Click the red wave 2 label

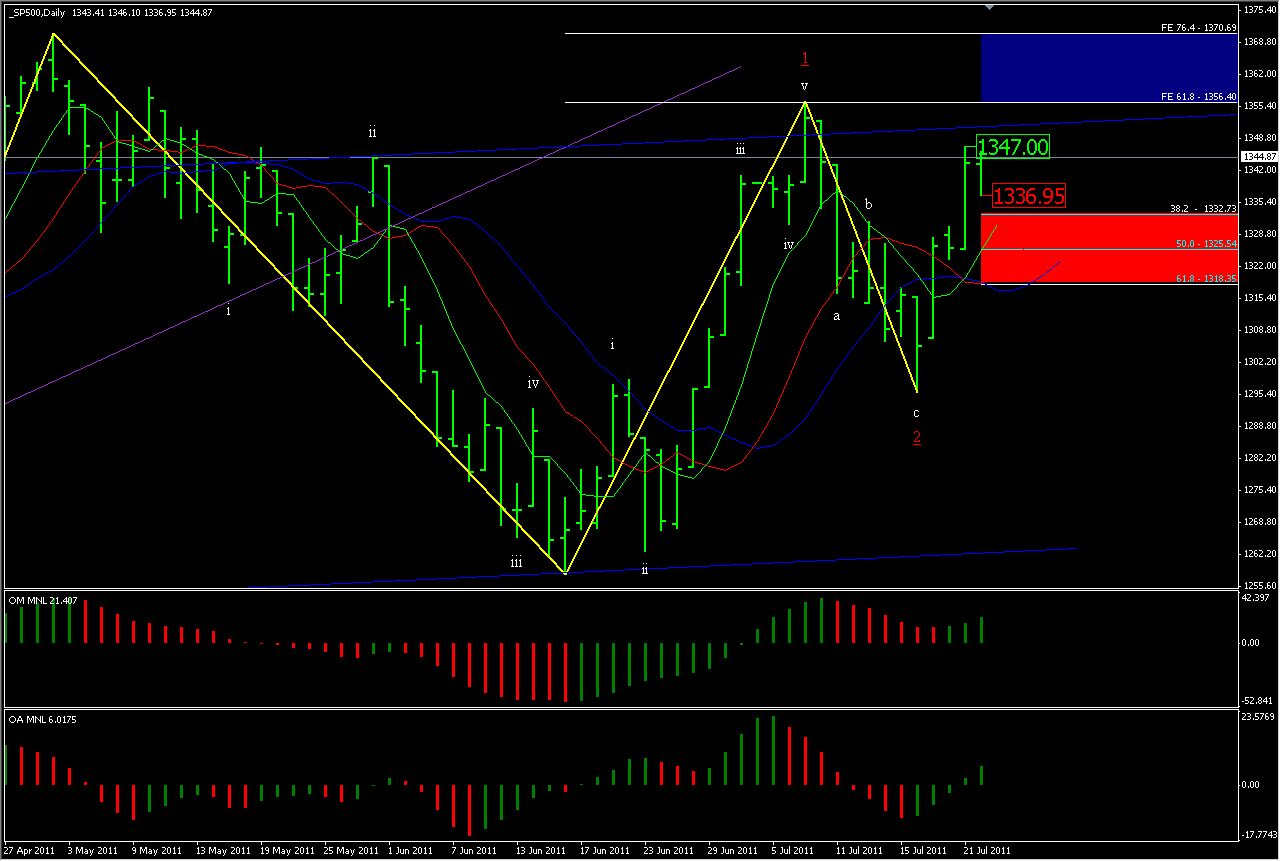click(x=916, y=437)
